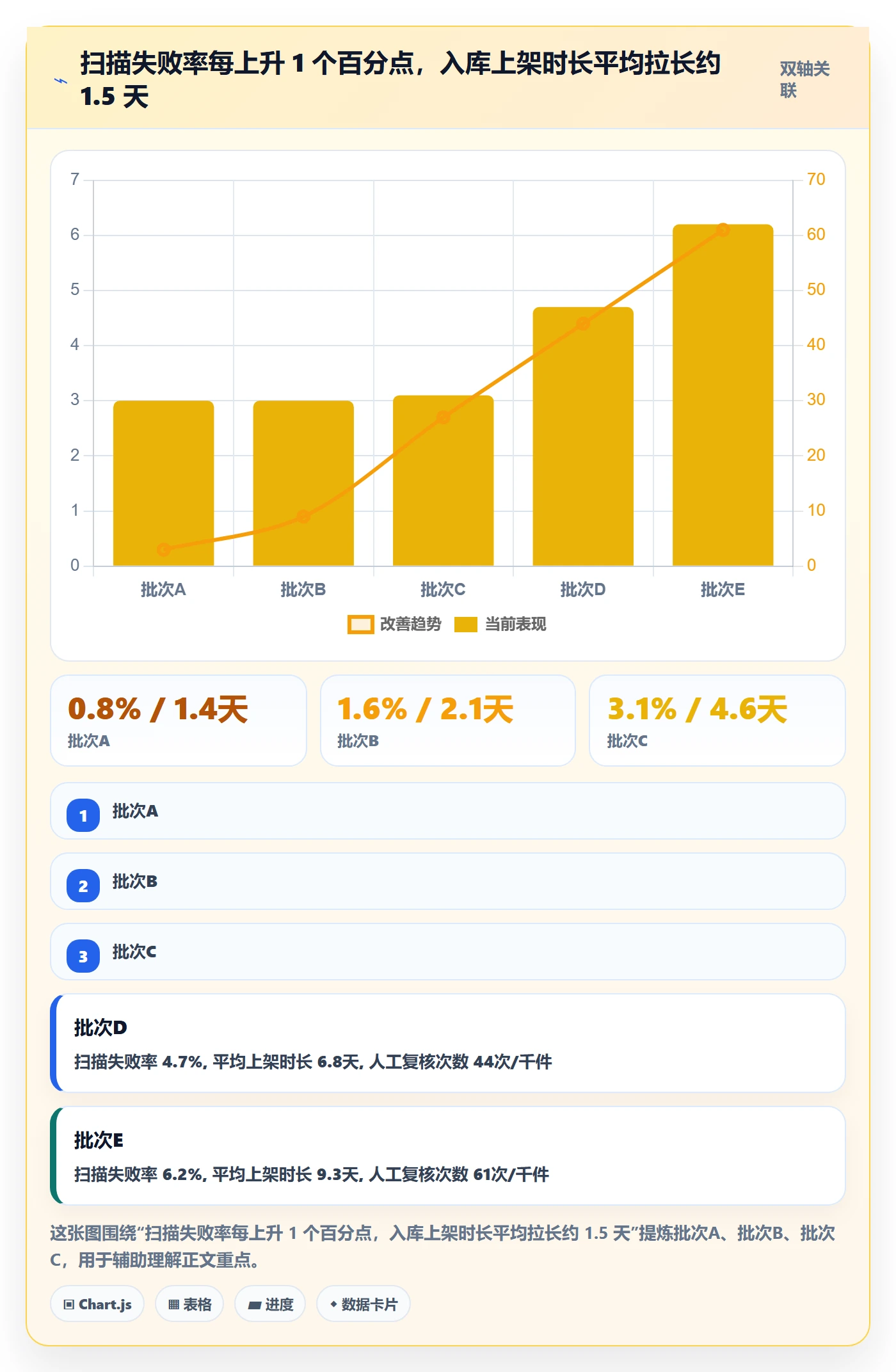Click the 扫描失败率 6.2% description line
The width and height of the screenshot is (896, 1372).
[312, 1174]
